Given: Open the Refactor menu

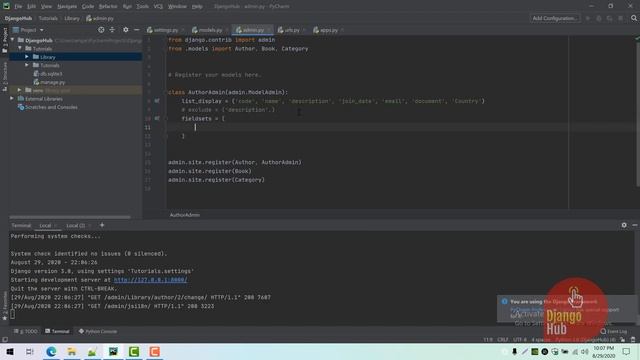Looking at the screenshot, I should (x=108, y=7).
